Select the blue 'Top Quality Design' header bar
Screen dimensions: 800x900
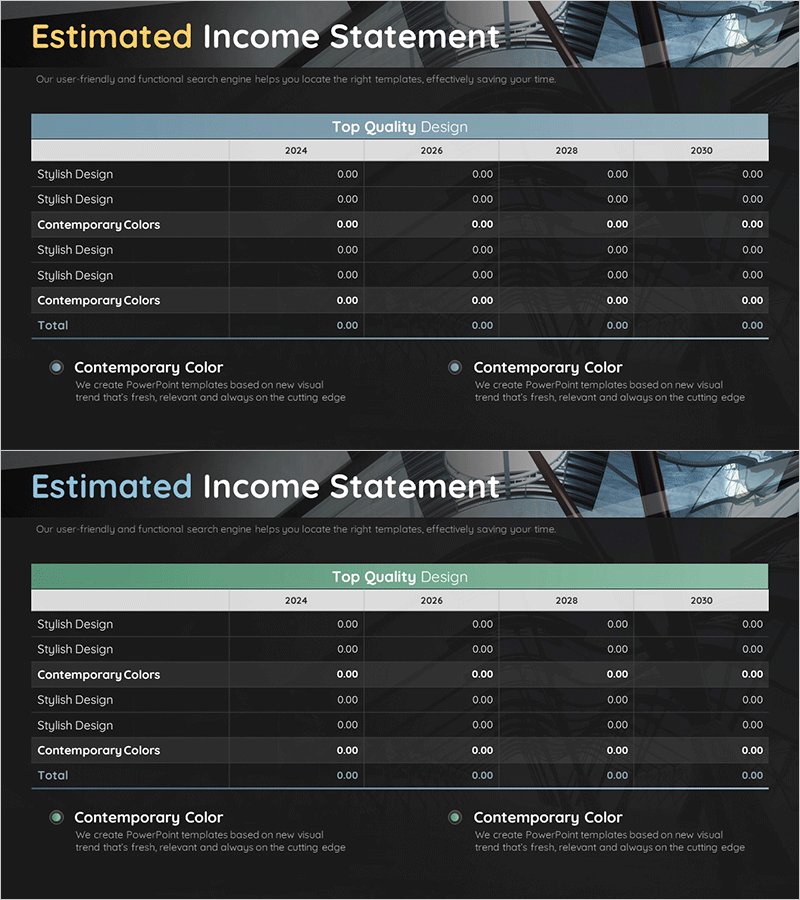pos(399,127)
